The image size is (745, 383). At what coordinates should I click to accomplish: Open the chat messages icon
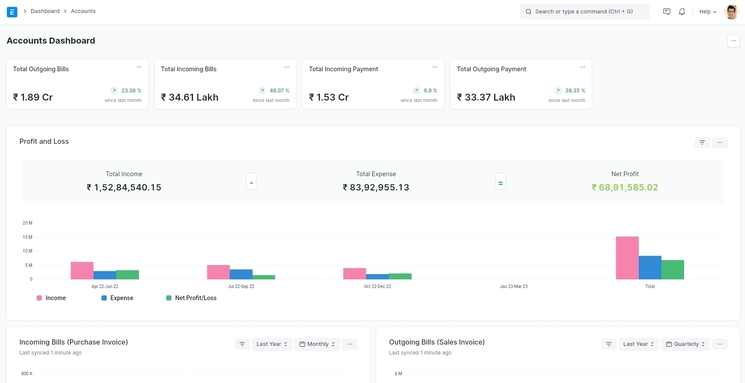667,12
